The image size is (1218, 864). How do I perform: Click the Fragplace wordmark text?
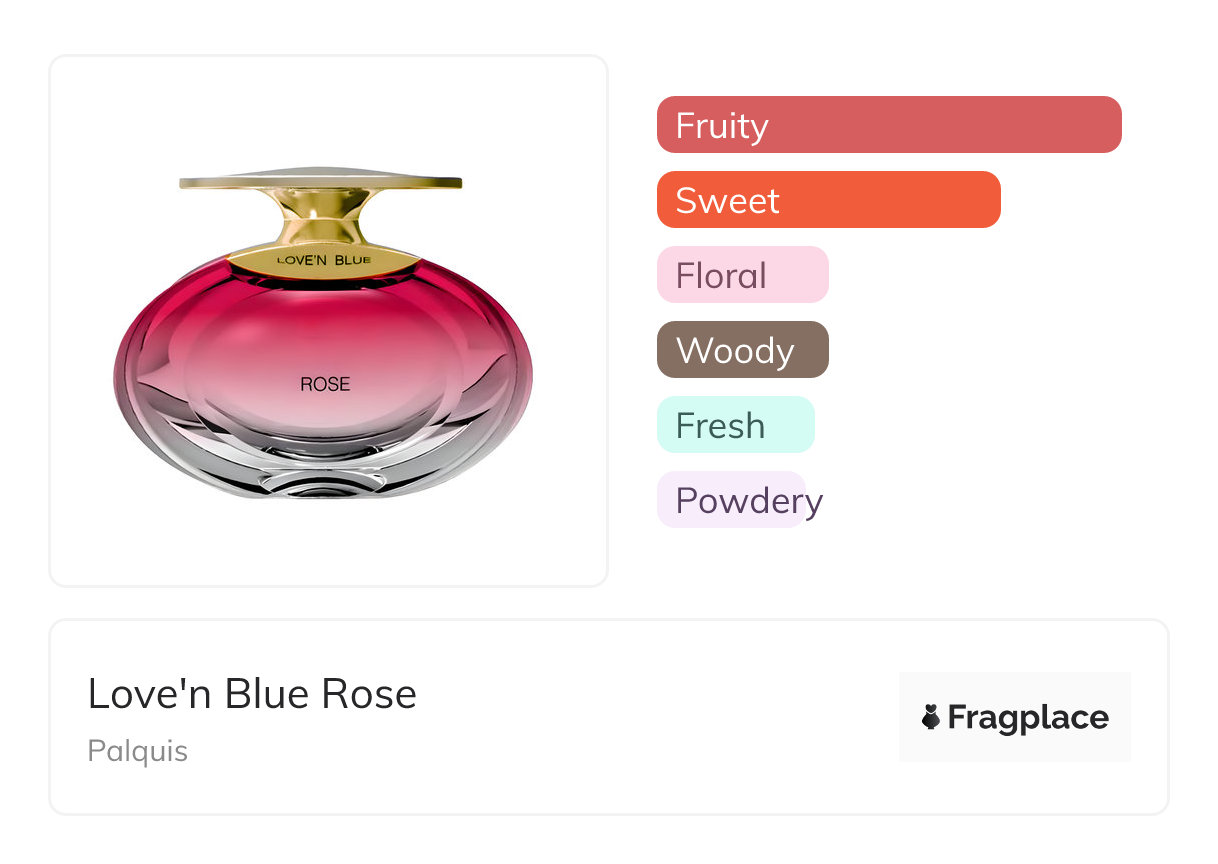(x=1028, y=717)
